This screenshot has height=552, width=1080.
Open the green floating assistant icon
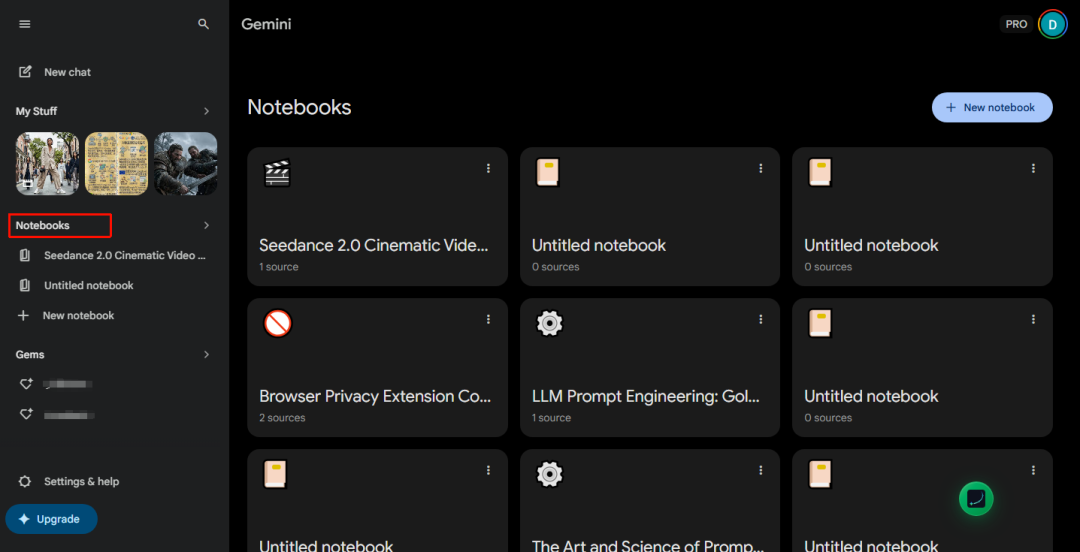pos(976,498)
